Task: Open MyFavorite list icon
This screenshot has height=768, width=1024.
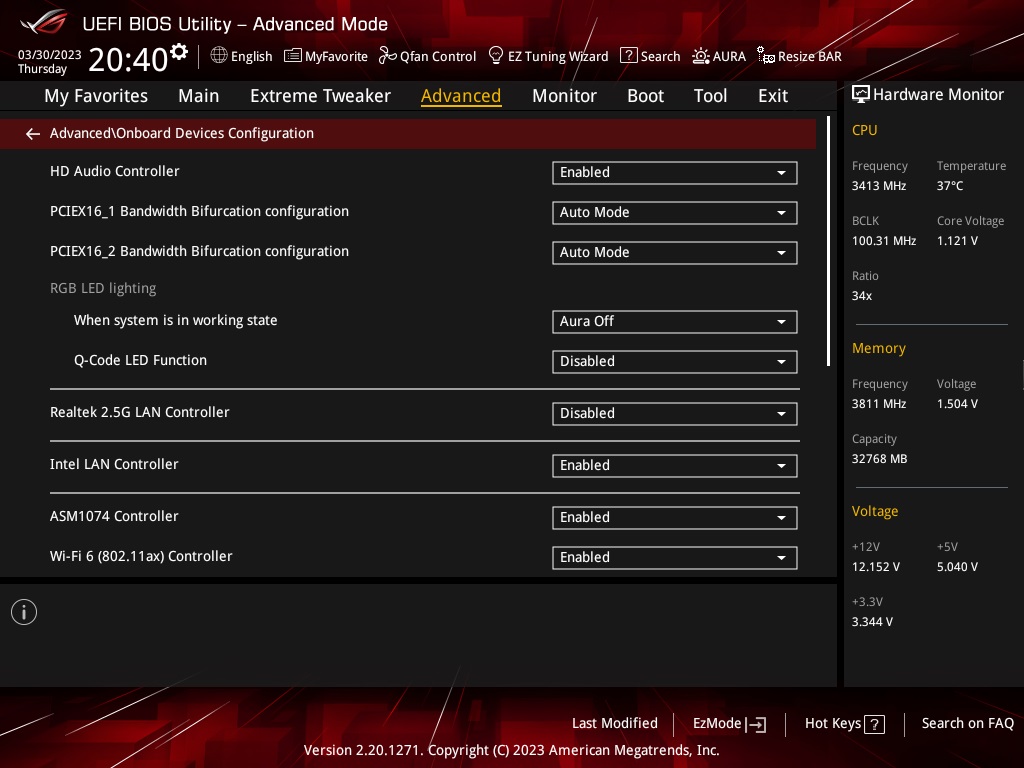Action: click(292, 56)
